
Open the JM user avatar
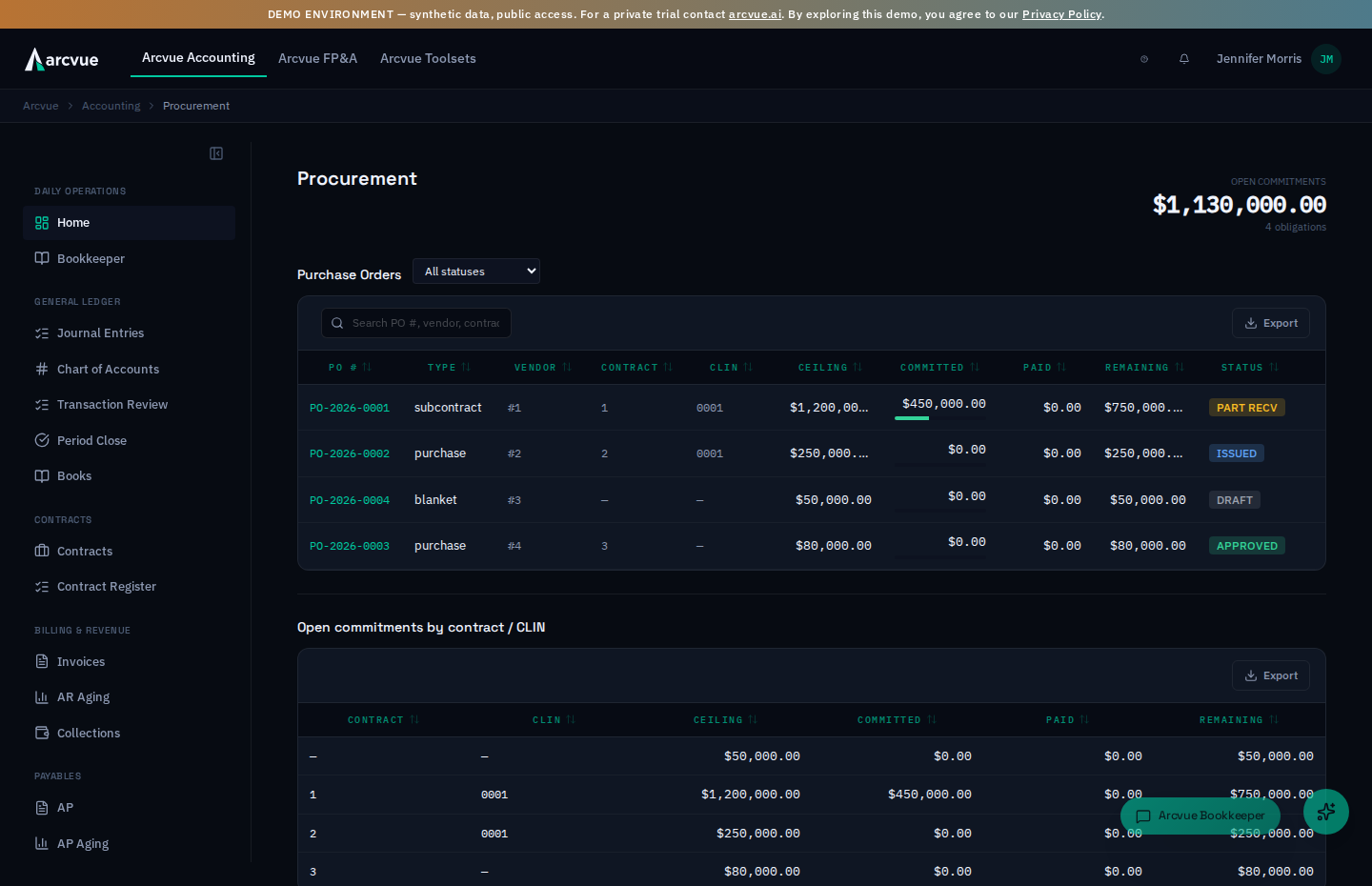coord(1326,59)
